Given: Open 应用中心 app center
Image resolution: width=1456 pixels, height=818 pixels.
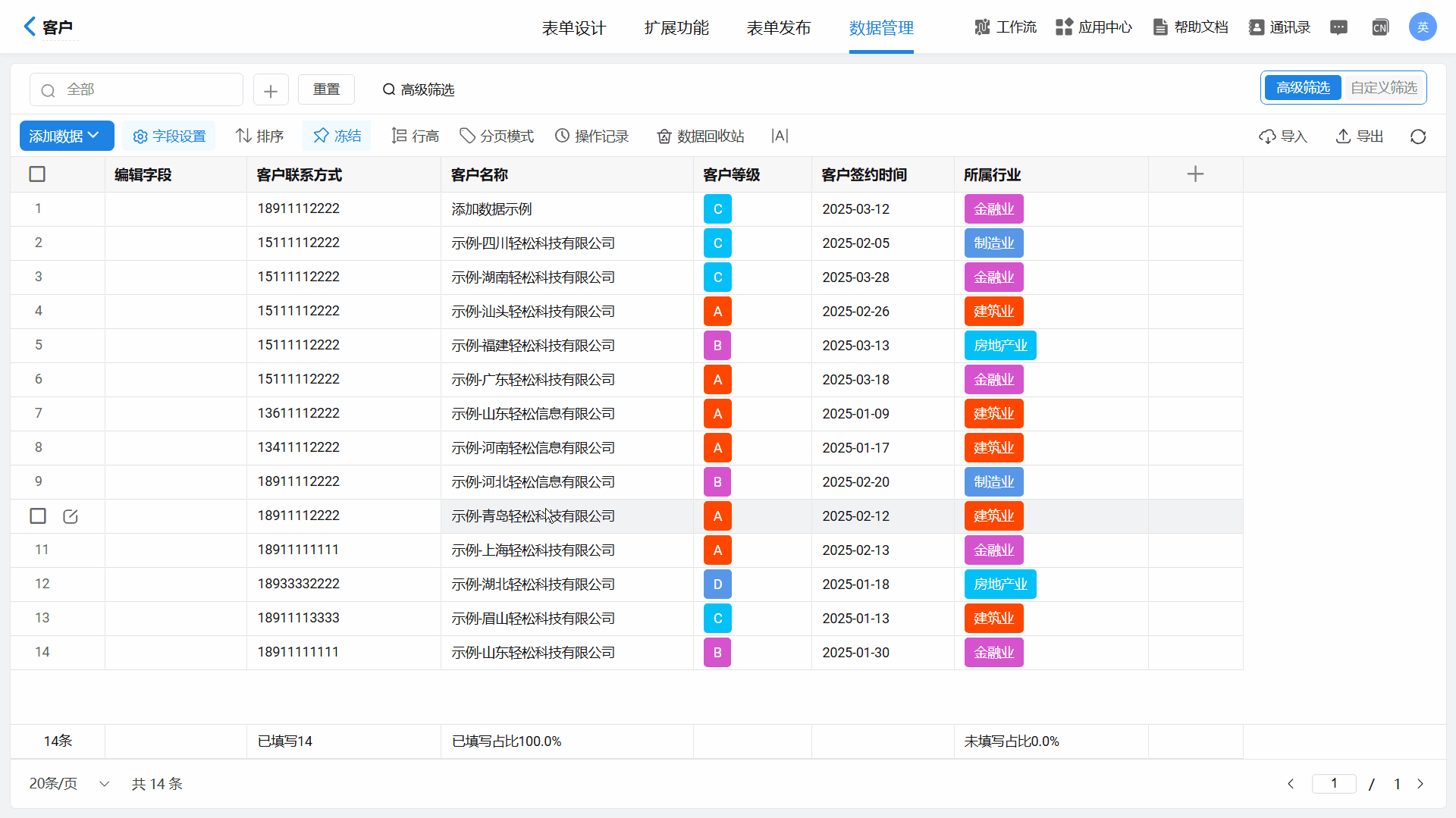Looking at the screenshot, I should tap(1094, 27).
